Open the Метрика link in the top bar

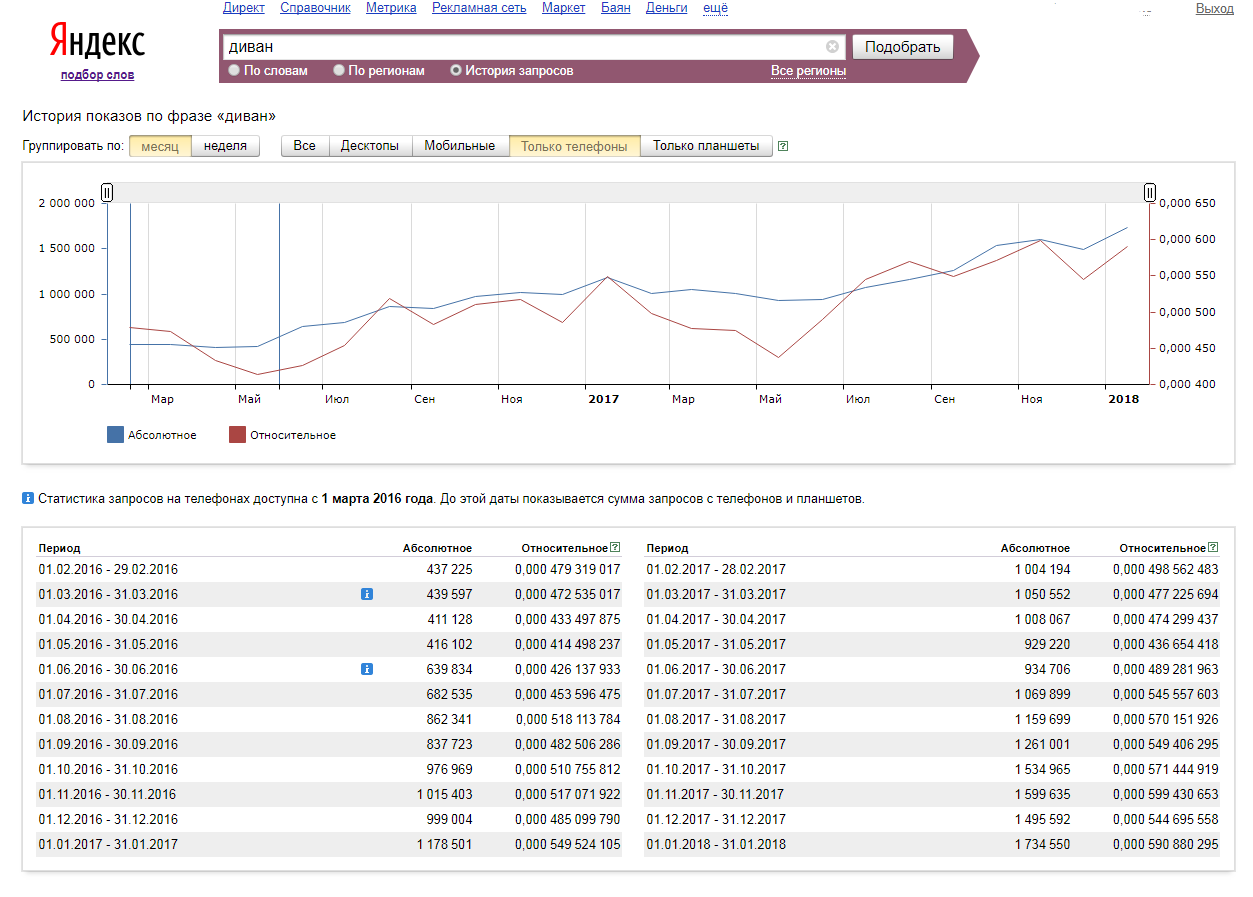[x=391, y=8]
